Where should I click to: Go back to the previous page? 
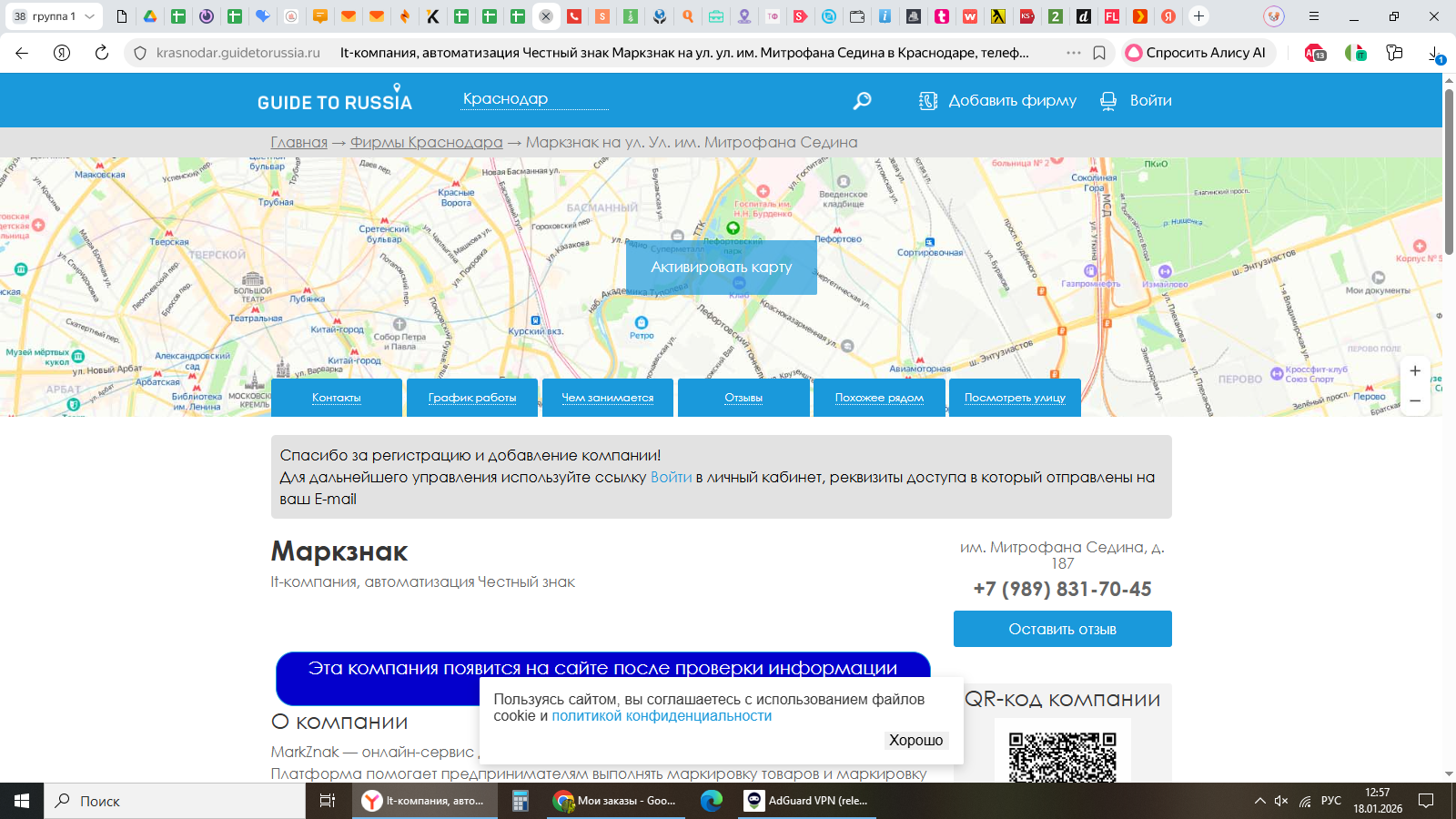[22, 53]
